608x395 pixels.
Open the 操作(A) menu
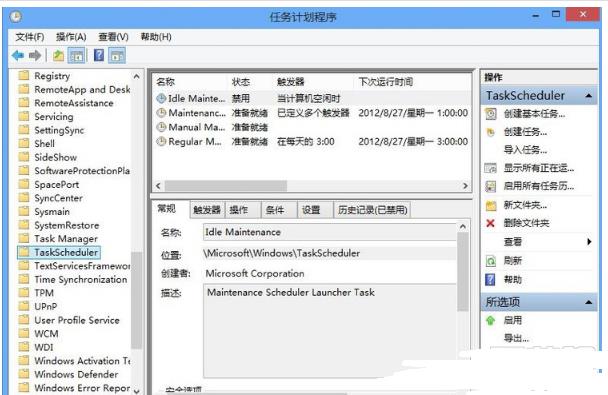tap(71, 37)
